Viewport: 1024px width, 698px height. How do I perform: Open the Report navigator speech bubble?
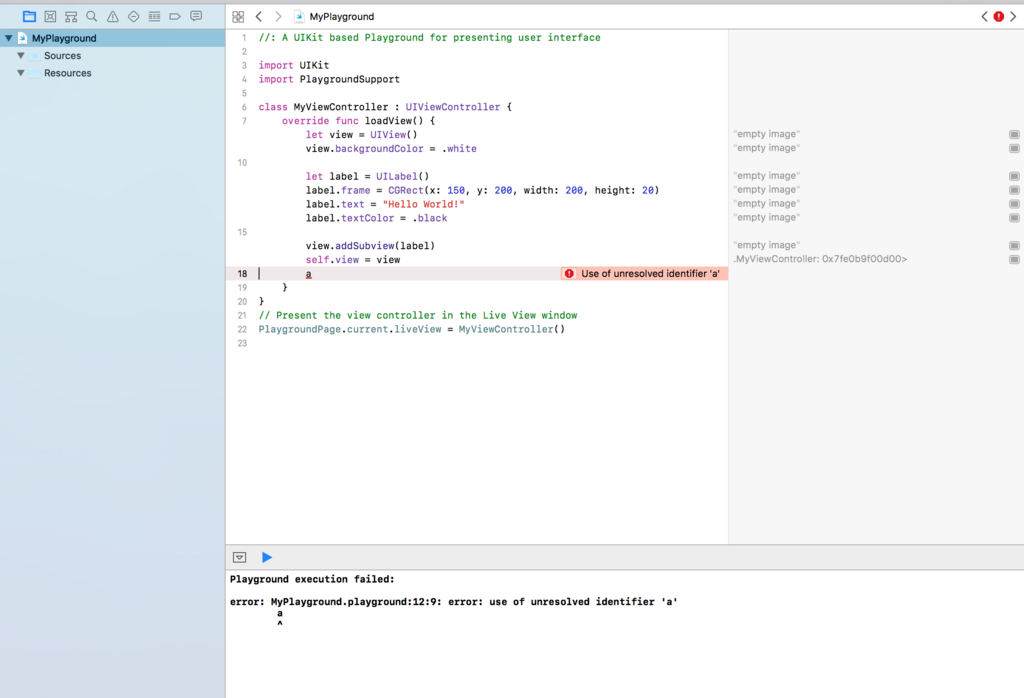(196, 16)
